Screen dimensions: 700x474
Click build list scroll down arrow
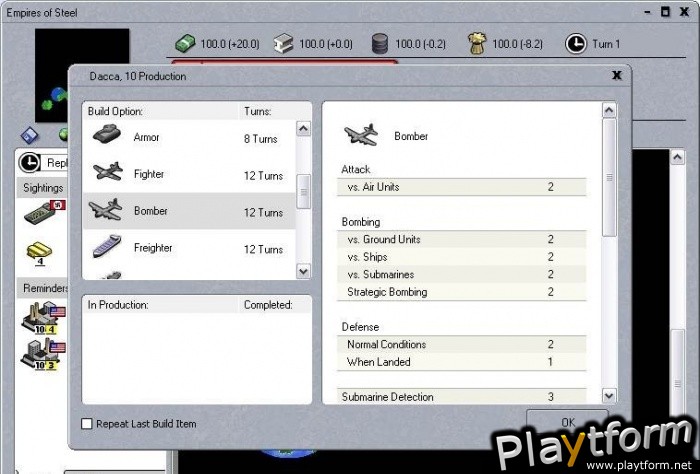[x=303, y=271]
